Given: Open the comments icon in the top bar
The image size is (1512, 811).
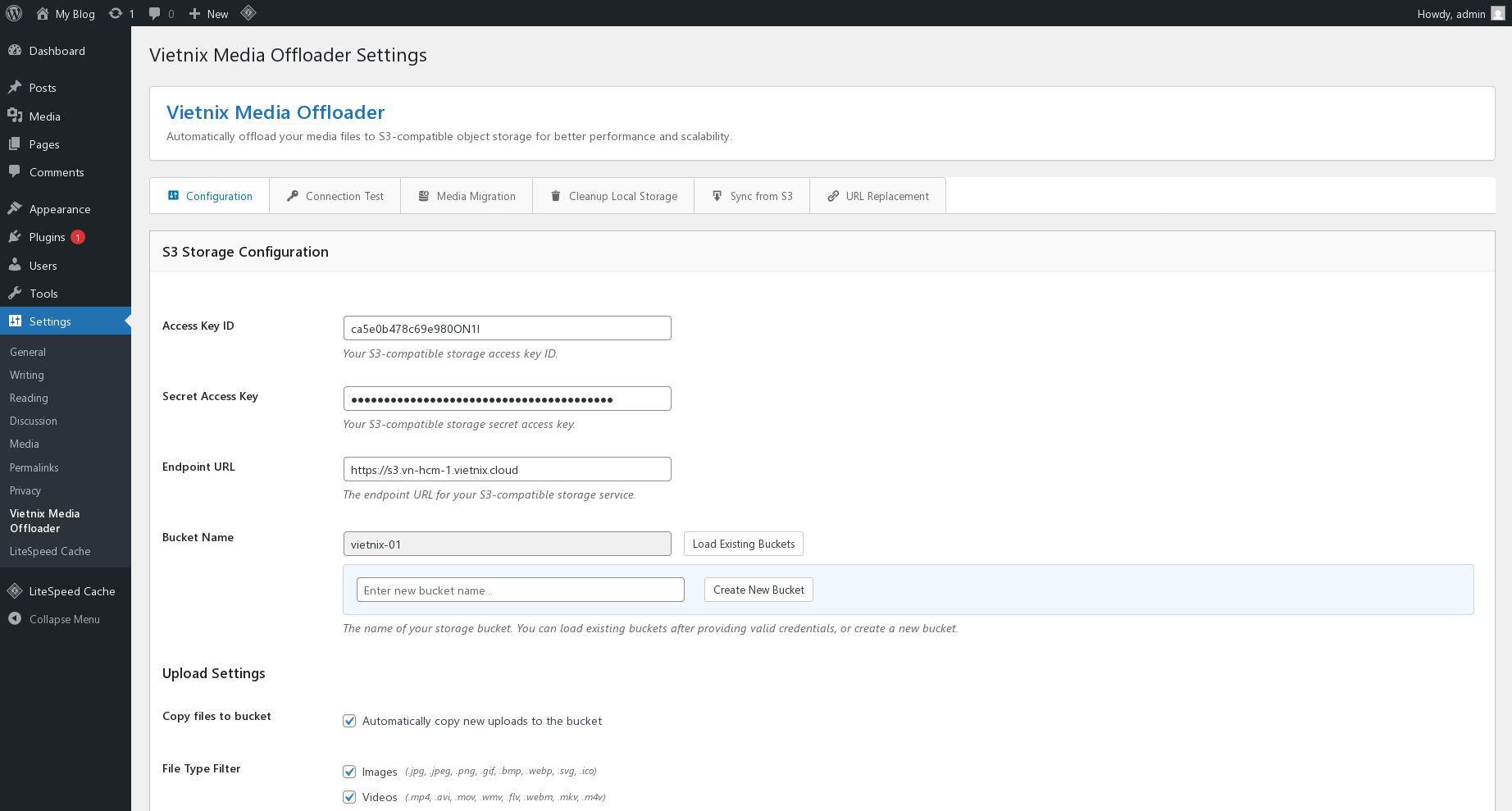Looking at the screenshot, I should (x=156, y=13).
